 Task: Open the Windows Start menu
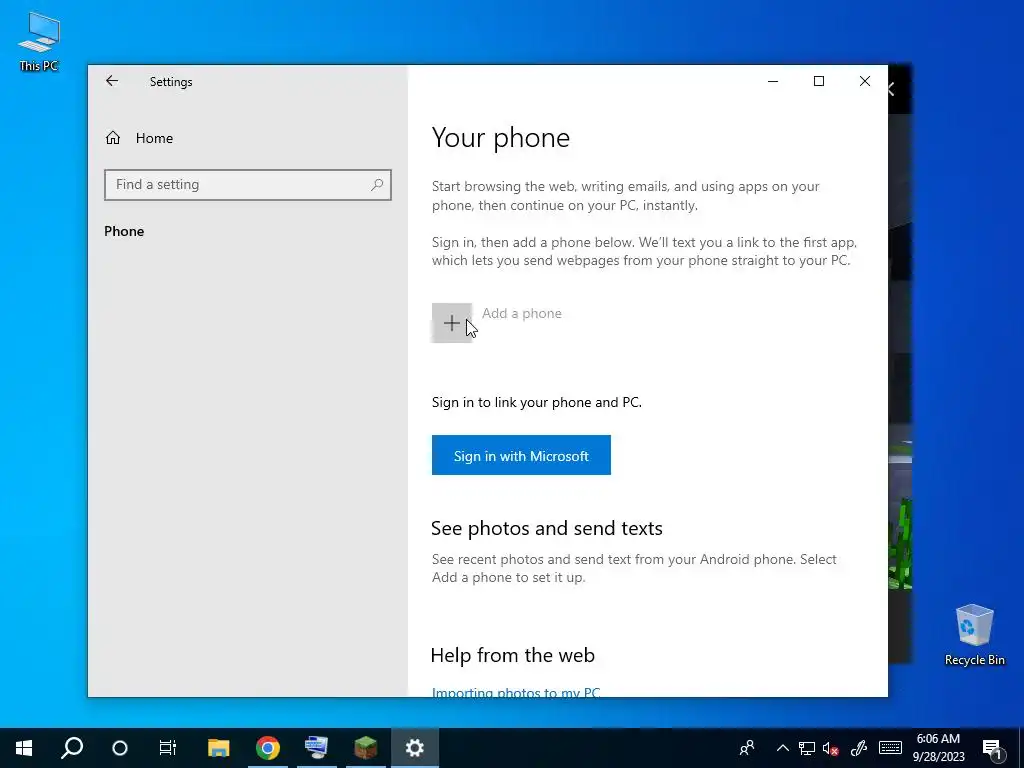tap(24, 748)
